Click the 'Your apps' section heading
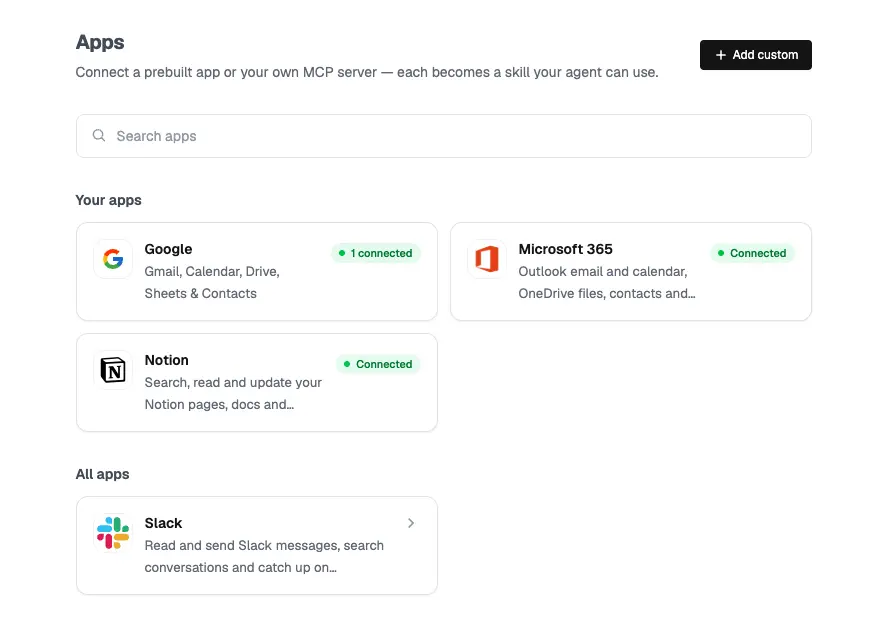Image resolution: width=890 pixels, height=631 pixels. click(x=108, y=200)
